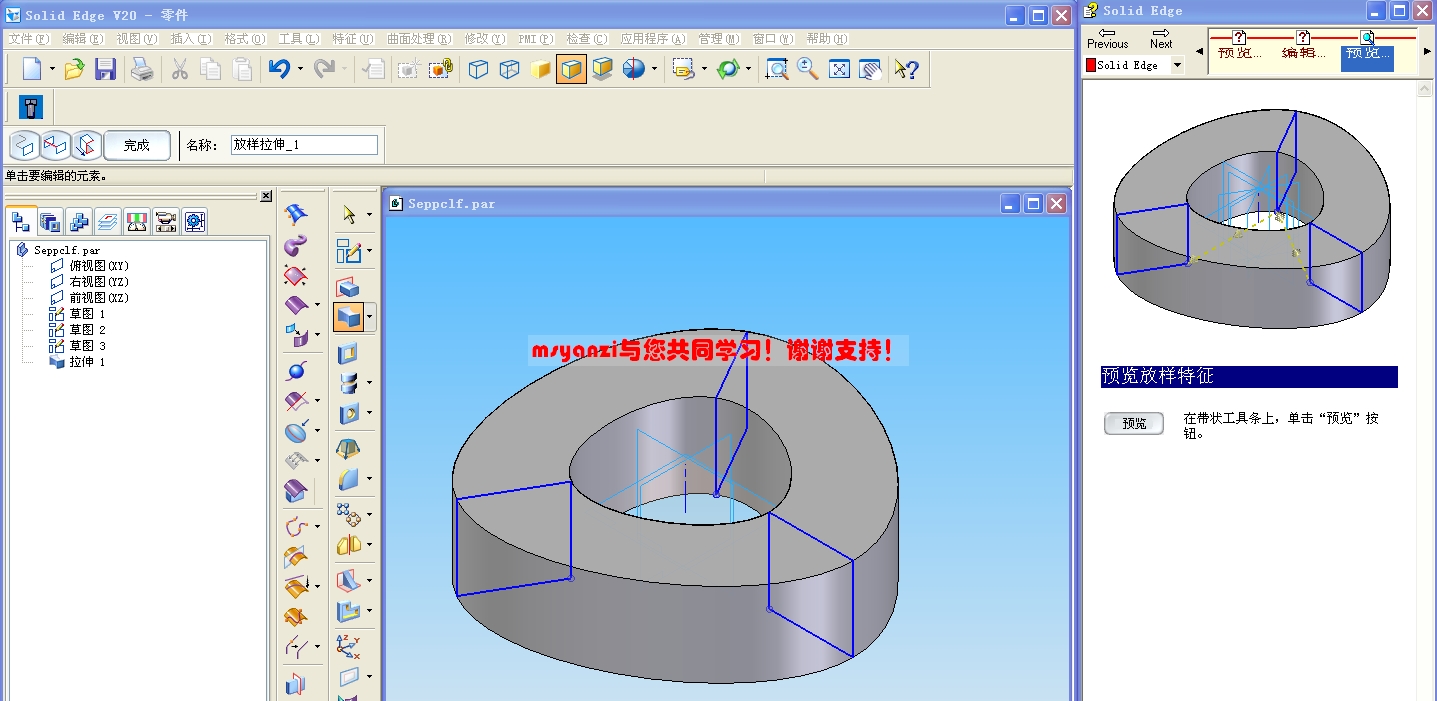Click the 完成 finish button
This screenshot has height=701, width=1437.
pyautogui.click(x=137, y=145)
